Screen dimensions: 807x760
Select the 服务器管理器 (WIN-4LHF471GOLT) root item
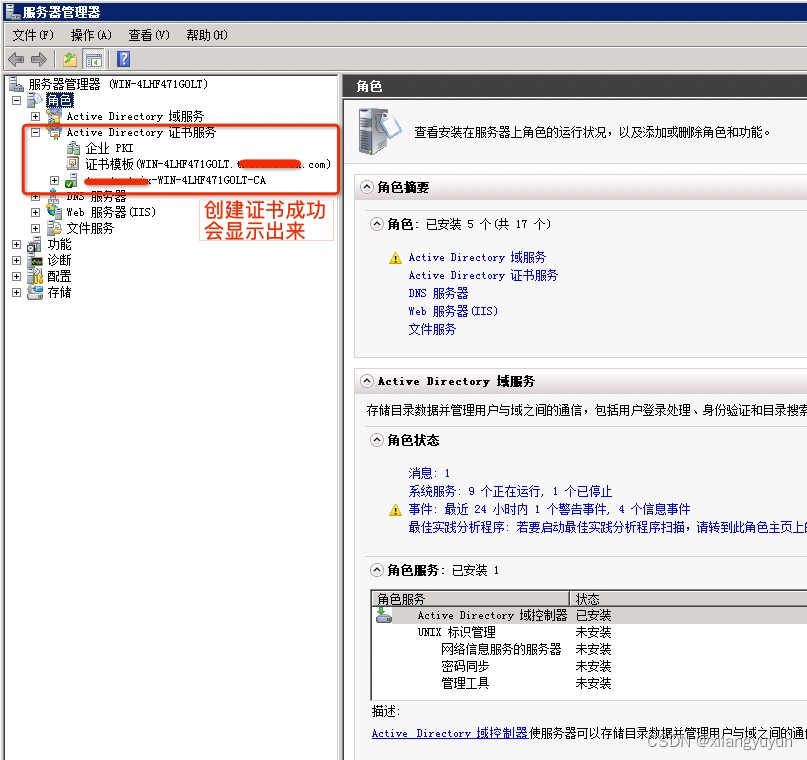(118, 84)
